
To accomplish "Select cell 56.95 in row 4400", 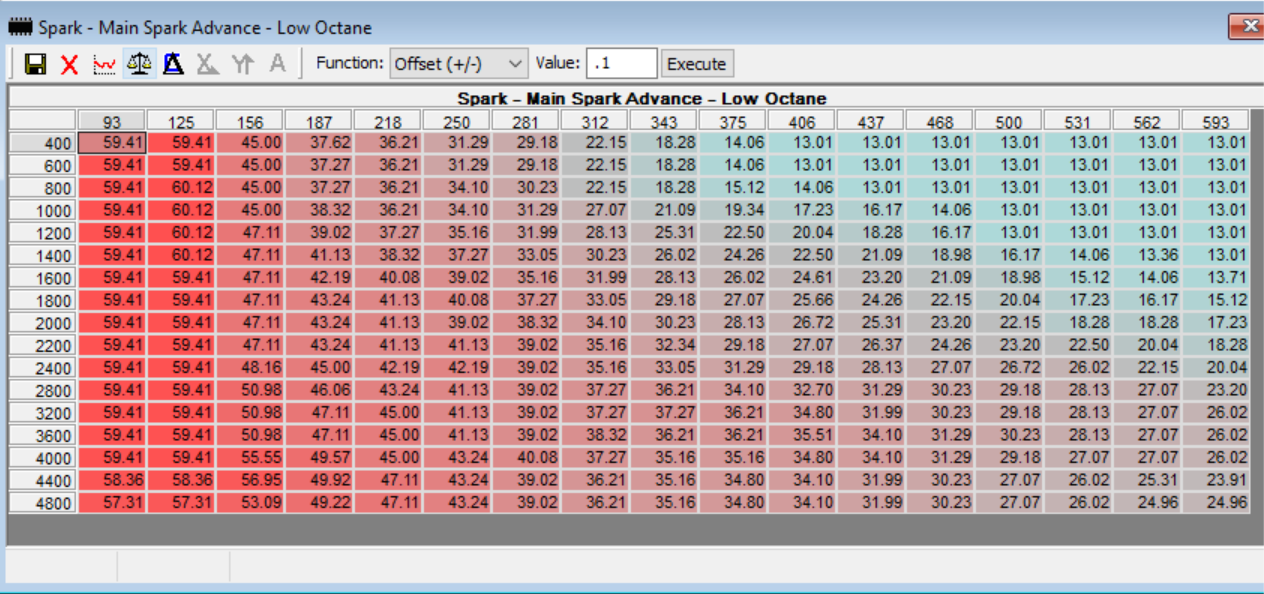I will click(x=250, y=480).
